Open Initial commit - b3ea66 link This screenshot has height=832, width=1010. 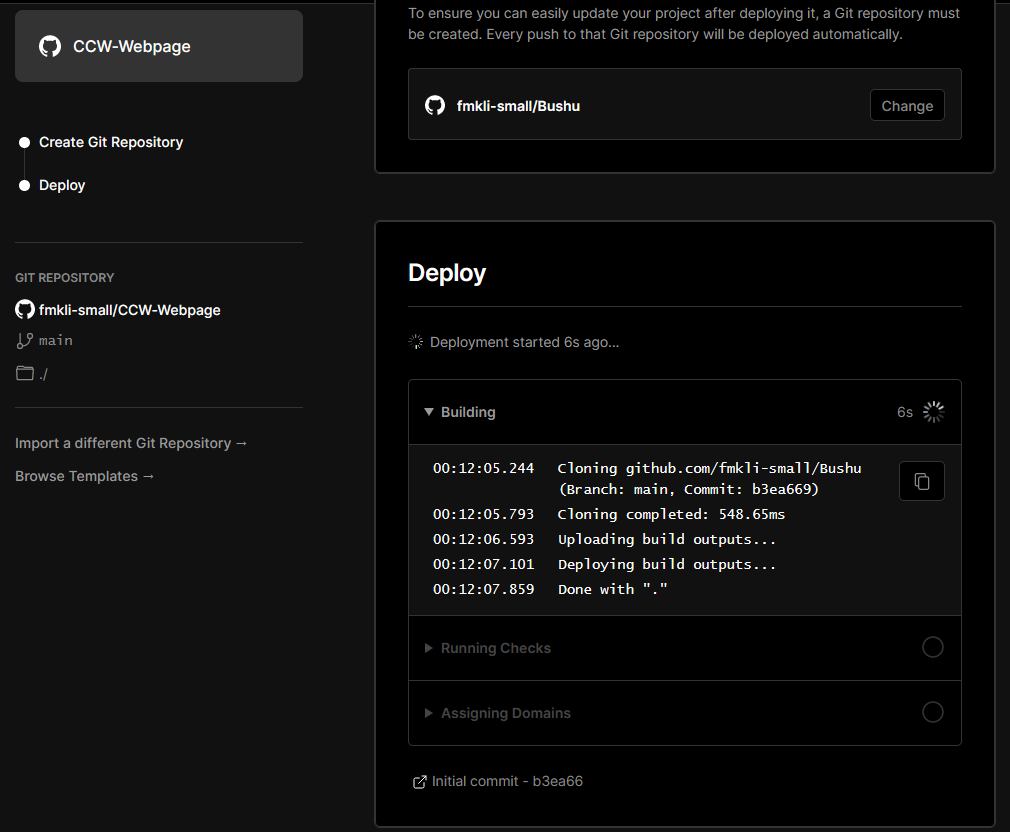507,781
